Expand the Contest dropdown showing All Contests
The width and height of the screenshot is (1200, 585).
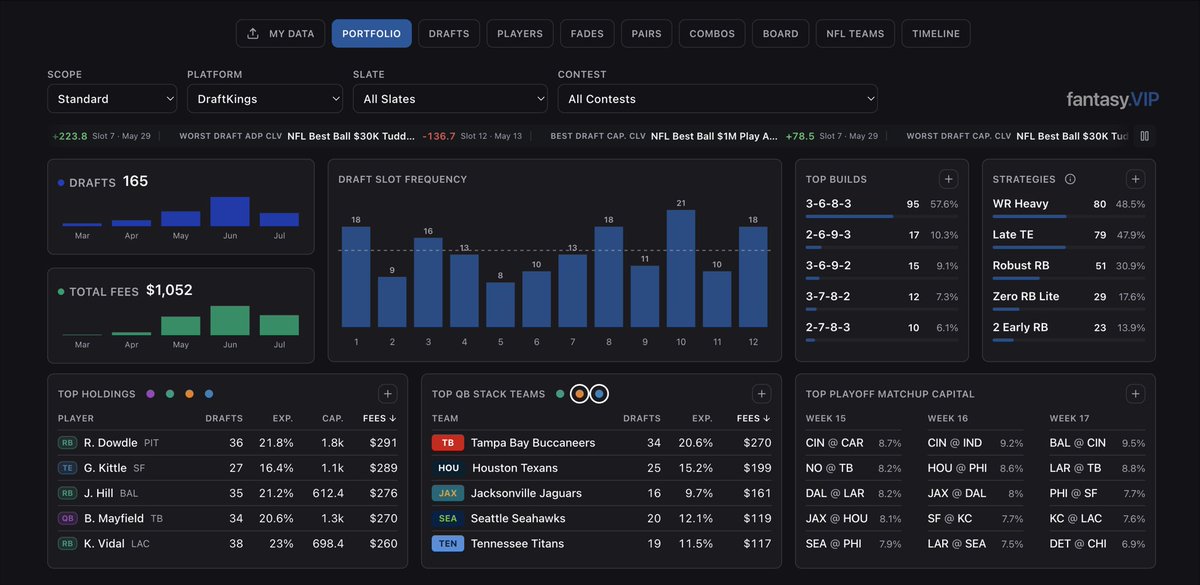point(718,98)
